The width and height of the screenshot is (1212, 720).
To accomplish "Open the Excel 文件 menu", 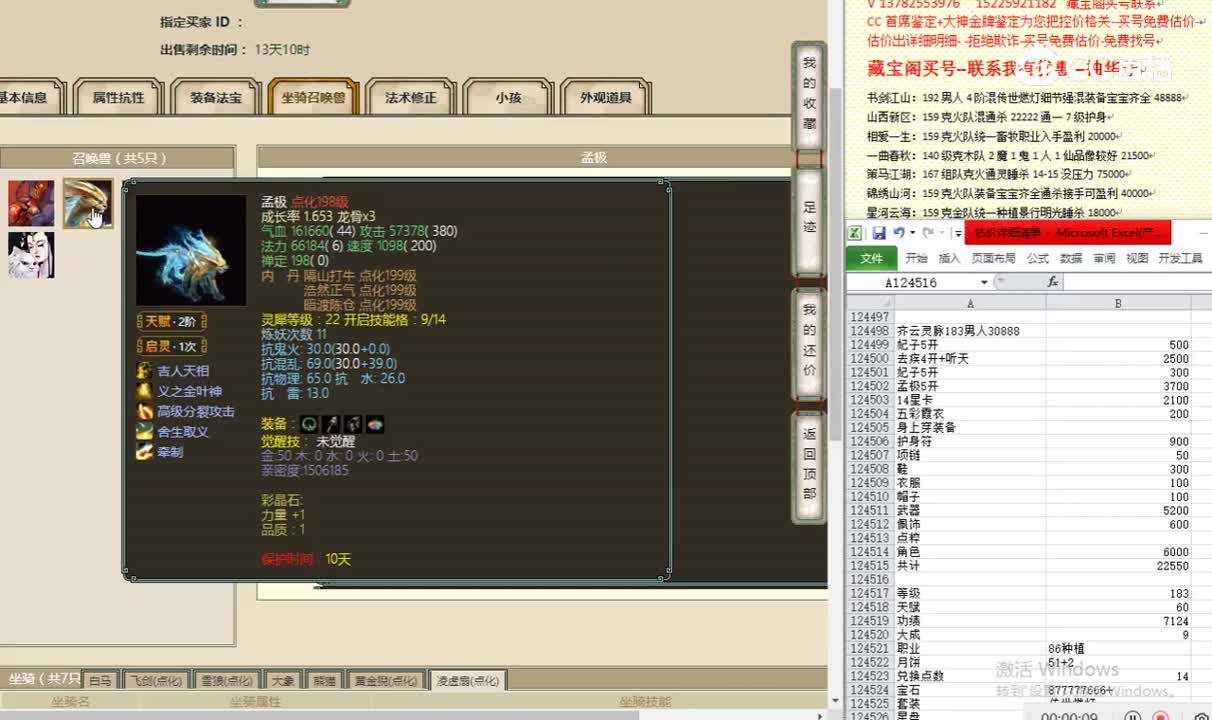I will (x=871, y=258).
